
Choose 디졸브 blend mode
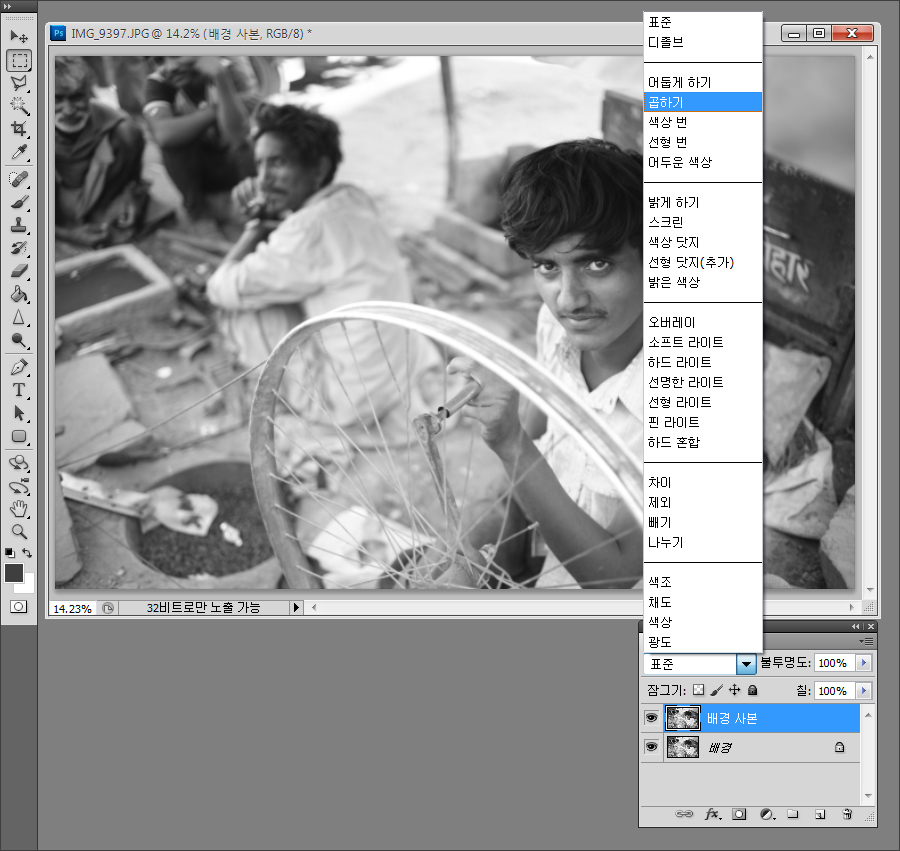[x=703, y=42]
